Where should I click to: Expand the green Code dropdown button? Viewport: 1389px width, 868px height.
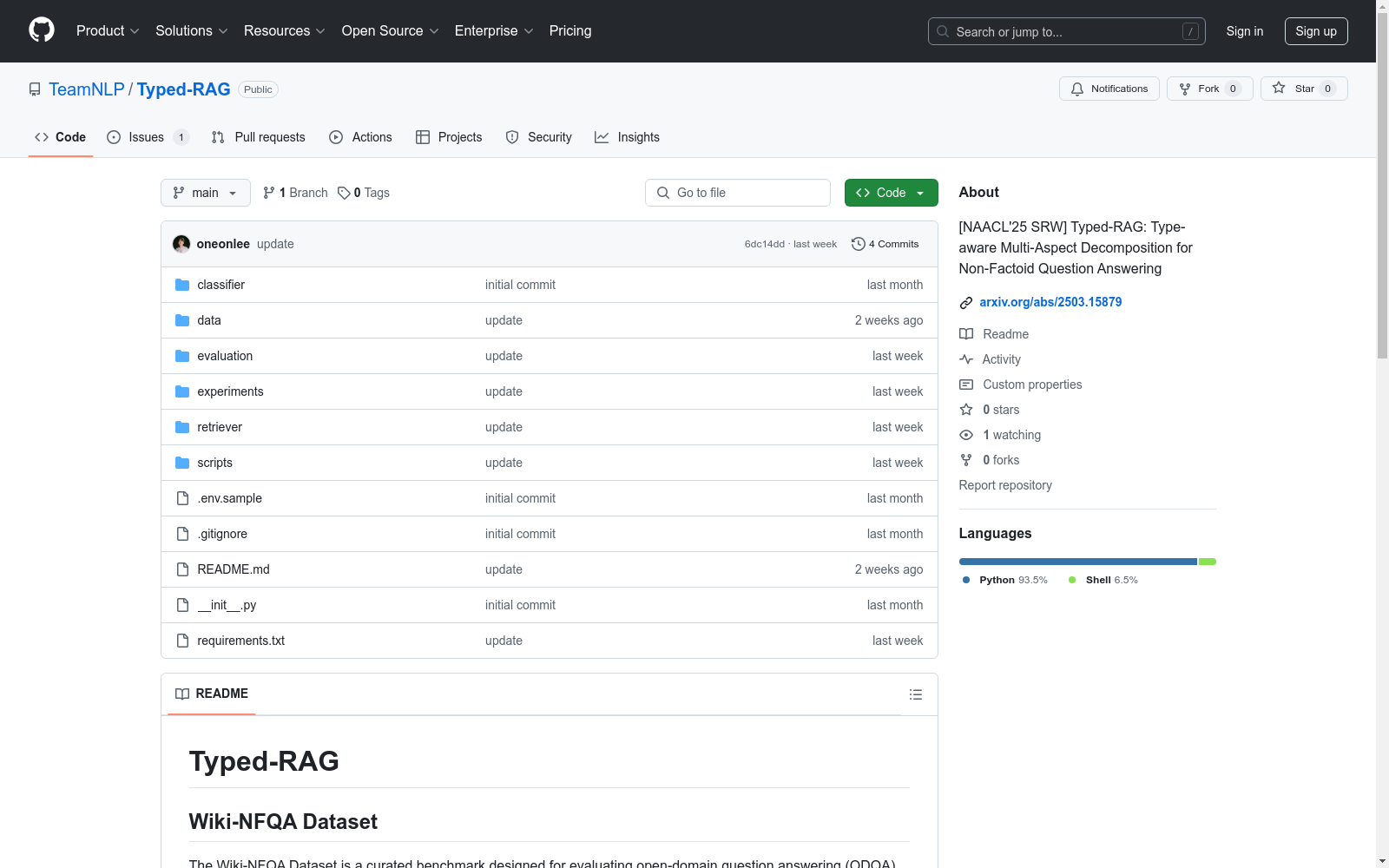pyautogui.click(x=891, y=193)
